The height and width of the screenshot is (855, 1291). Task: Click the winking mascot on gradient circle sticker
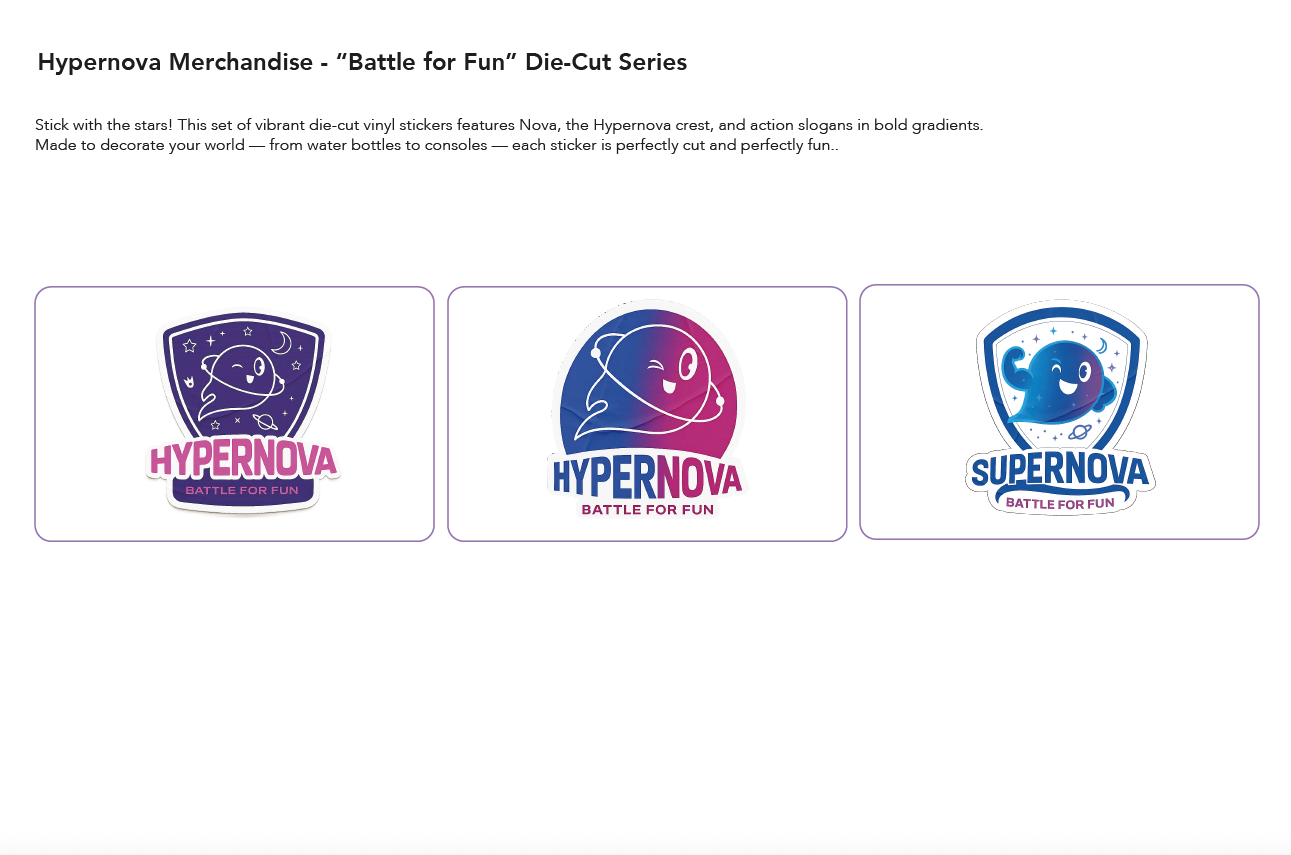coord(650,389)
